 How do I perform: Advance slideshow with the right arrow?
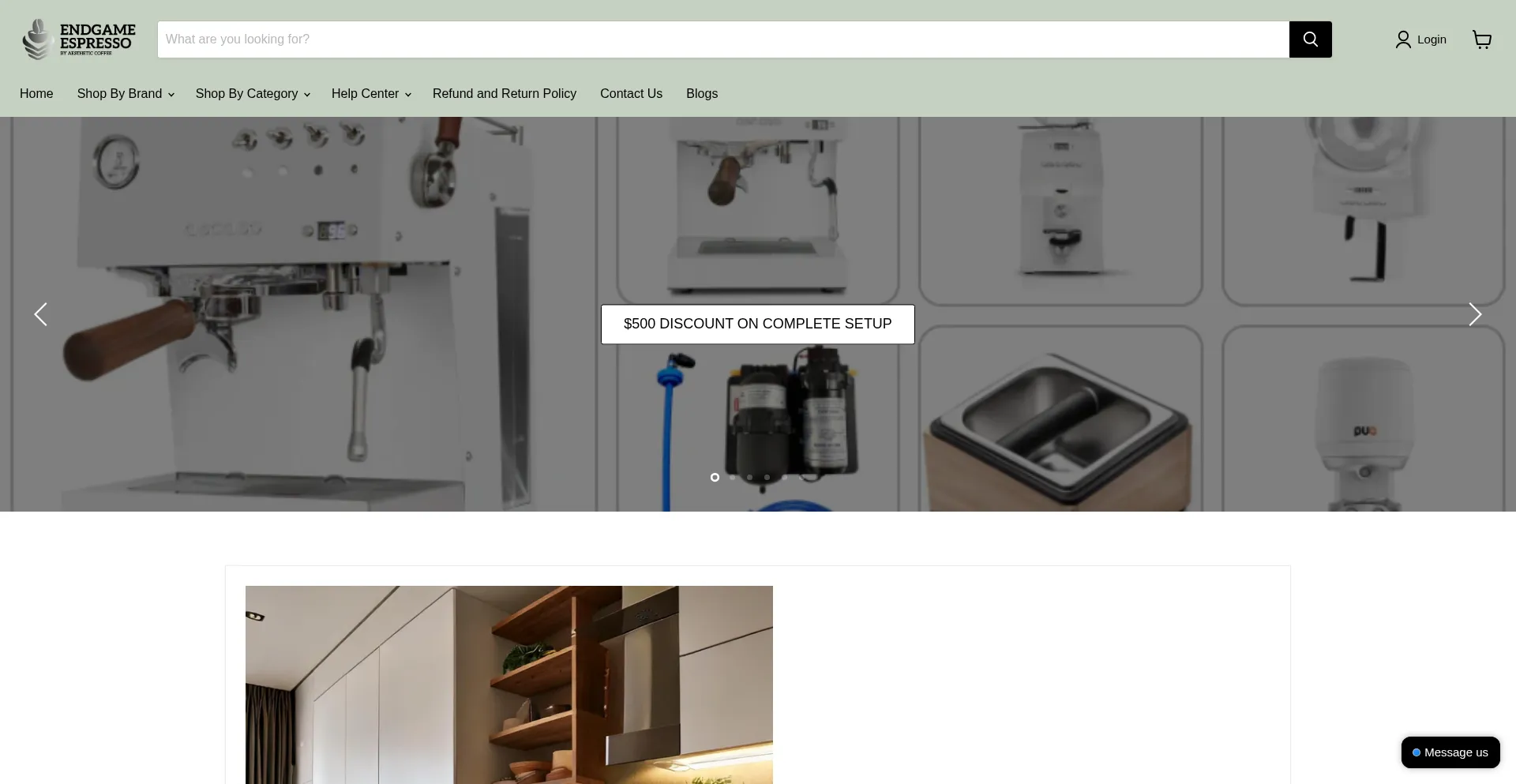(1475, 314)
